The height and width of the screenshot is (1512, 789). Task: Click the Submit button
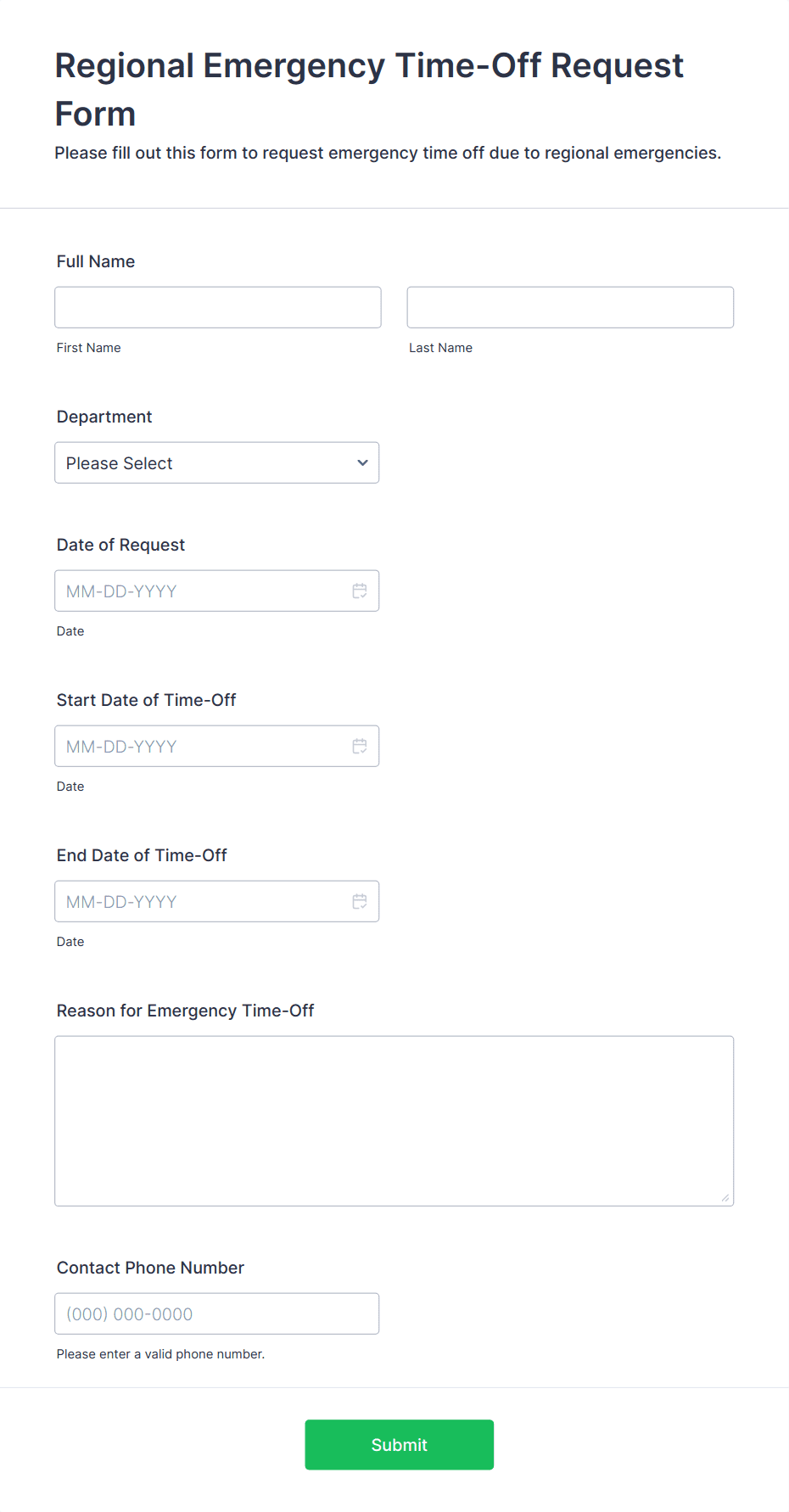coord(399,1444)
